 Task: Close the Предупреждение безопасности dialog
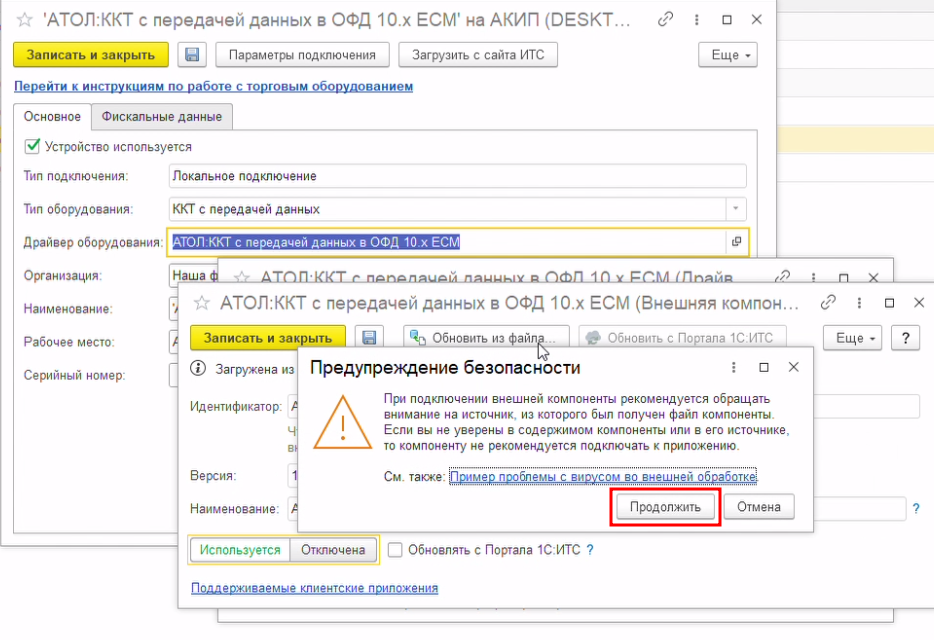tap(793, 368)
